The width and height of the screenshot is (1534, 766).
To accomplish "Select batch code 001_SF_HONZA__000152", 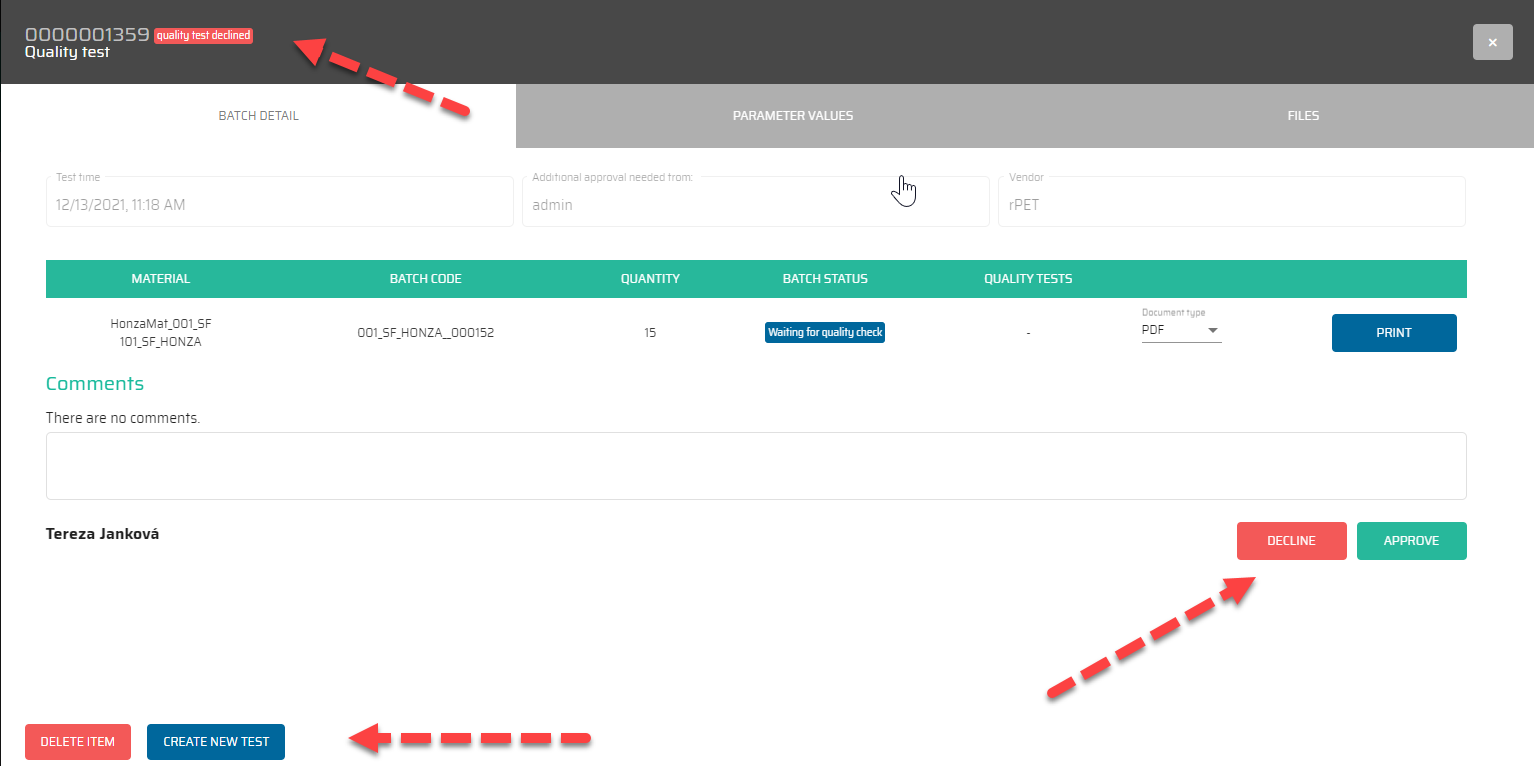I will (425, 333).
